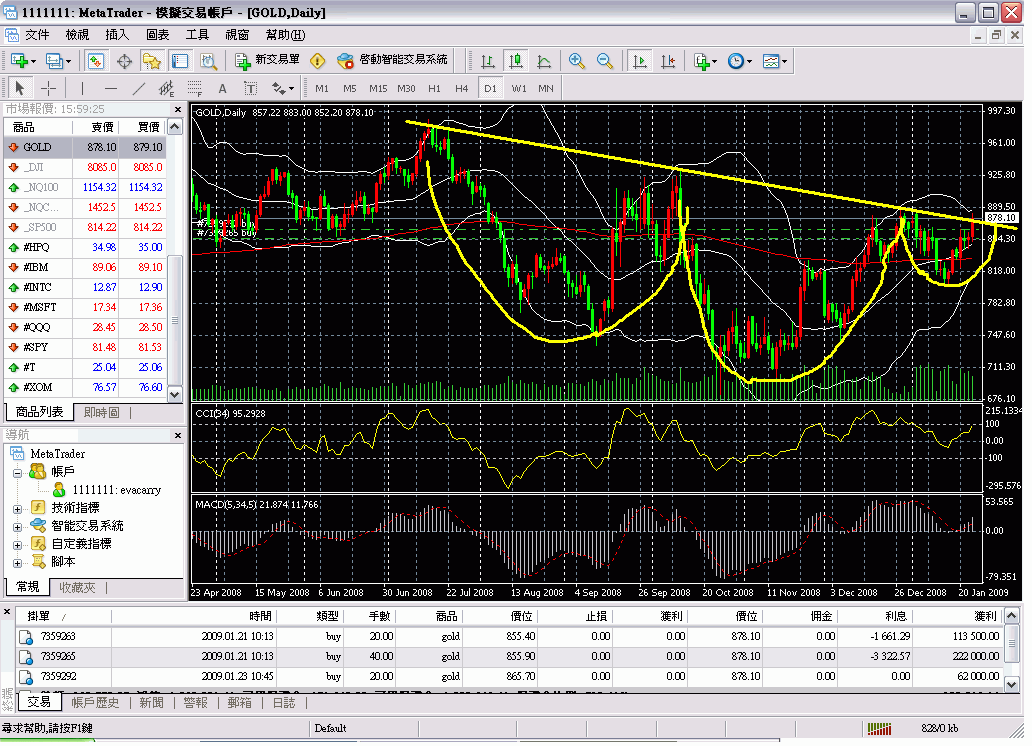Open the New Chart toolbar icon
Viewport: 1032px width, 746px height.
[23, 61]
